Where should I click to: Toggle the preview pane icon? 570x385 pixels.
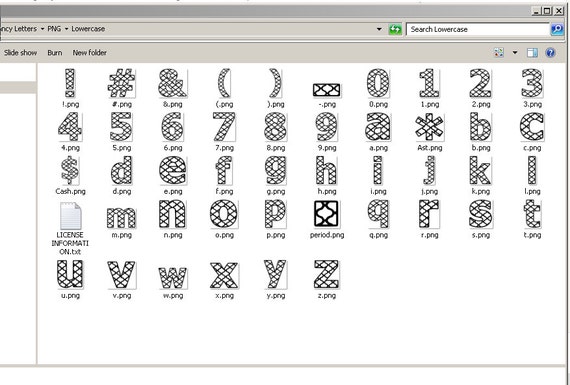pyautogui.click(x=533, y=53)
